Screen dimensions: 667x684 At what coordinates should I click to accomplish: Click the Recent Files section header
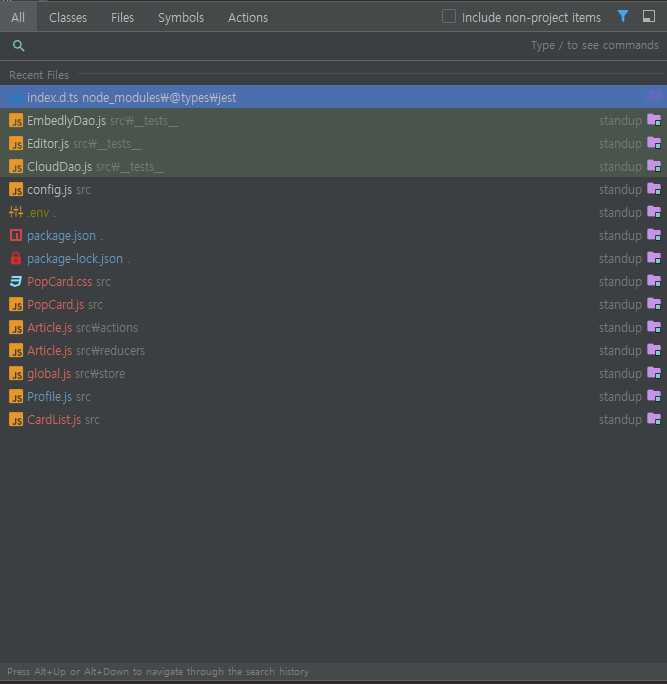click(x=39, y=75)
